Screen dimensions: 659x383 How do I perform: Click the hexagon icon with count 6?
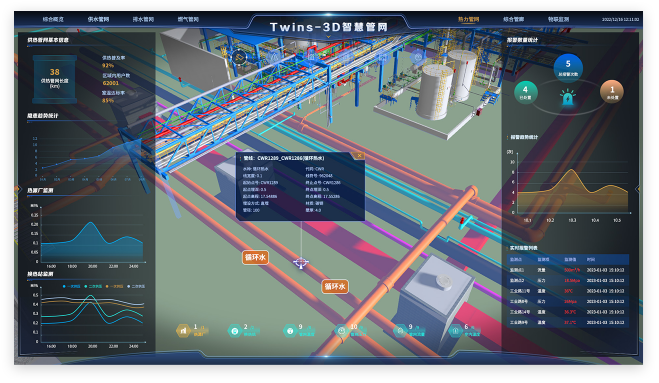pos(456,331)
